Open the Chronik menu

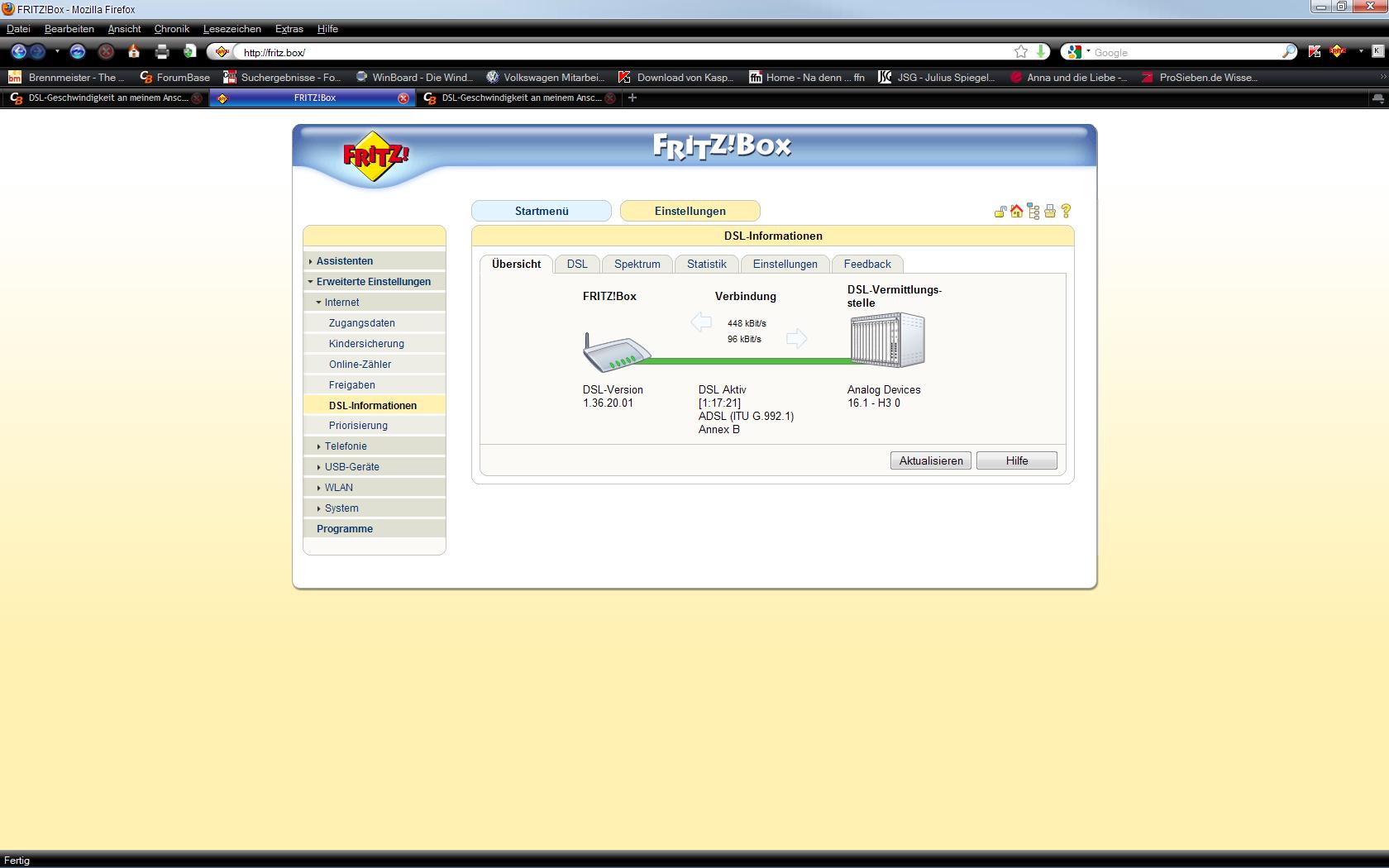172,29
